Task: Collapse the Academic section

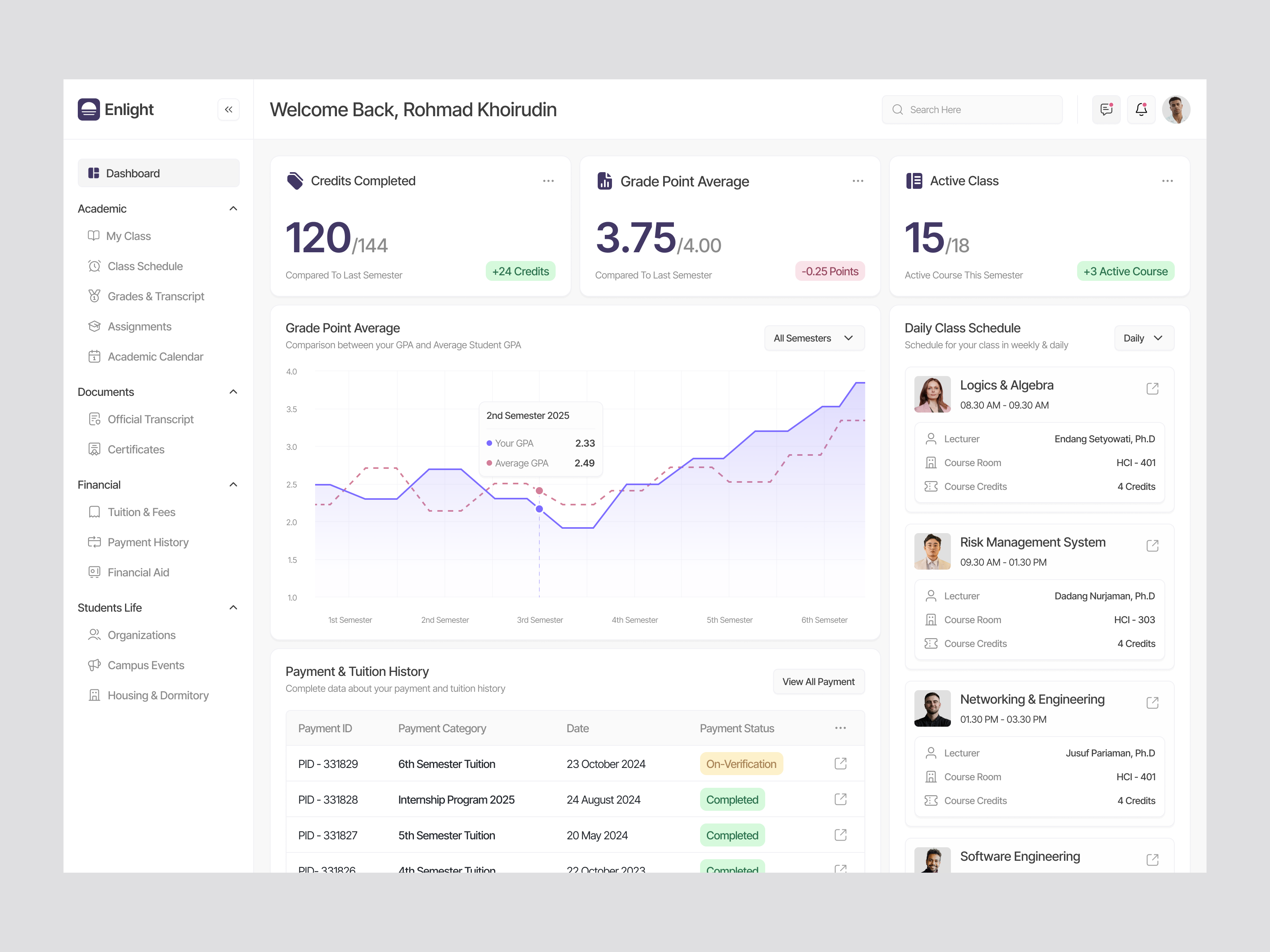Action: (x=233, y=208)
